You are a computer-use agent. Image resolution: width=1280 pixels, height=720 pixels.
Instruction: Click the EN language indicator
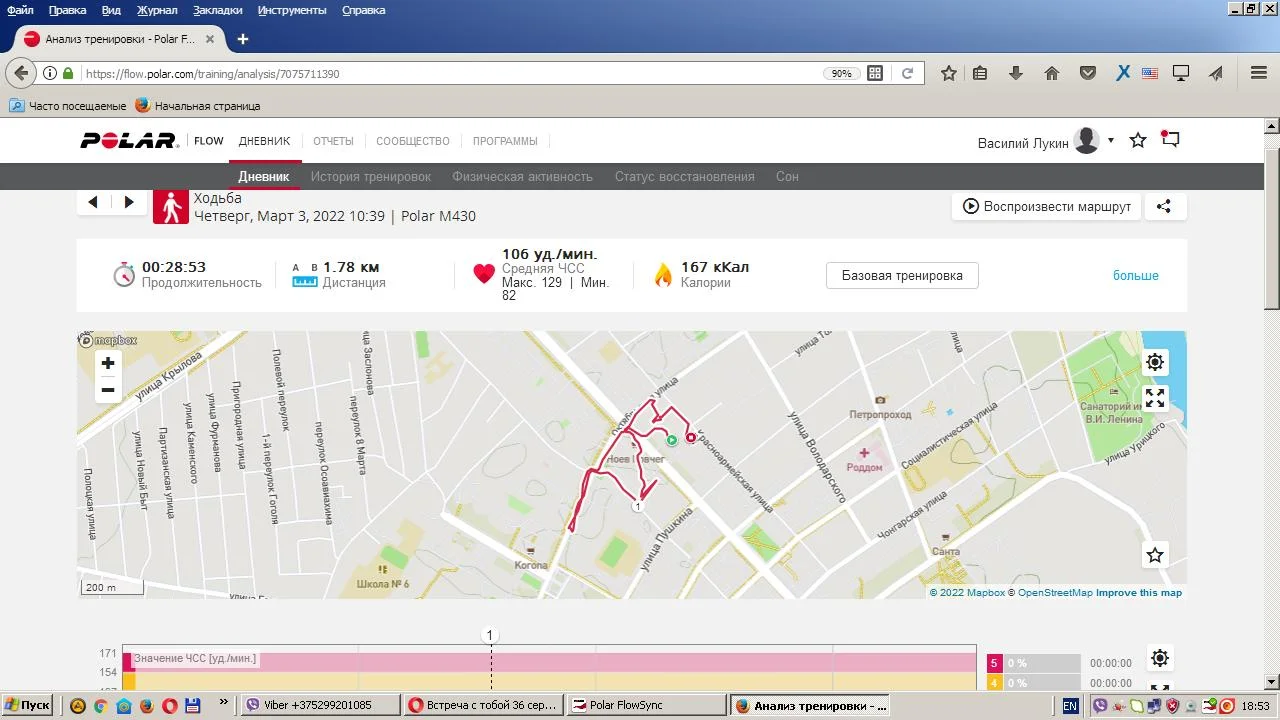[1070, 706]
